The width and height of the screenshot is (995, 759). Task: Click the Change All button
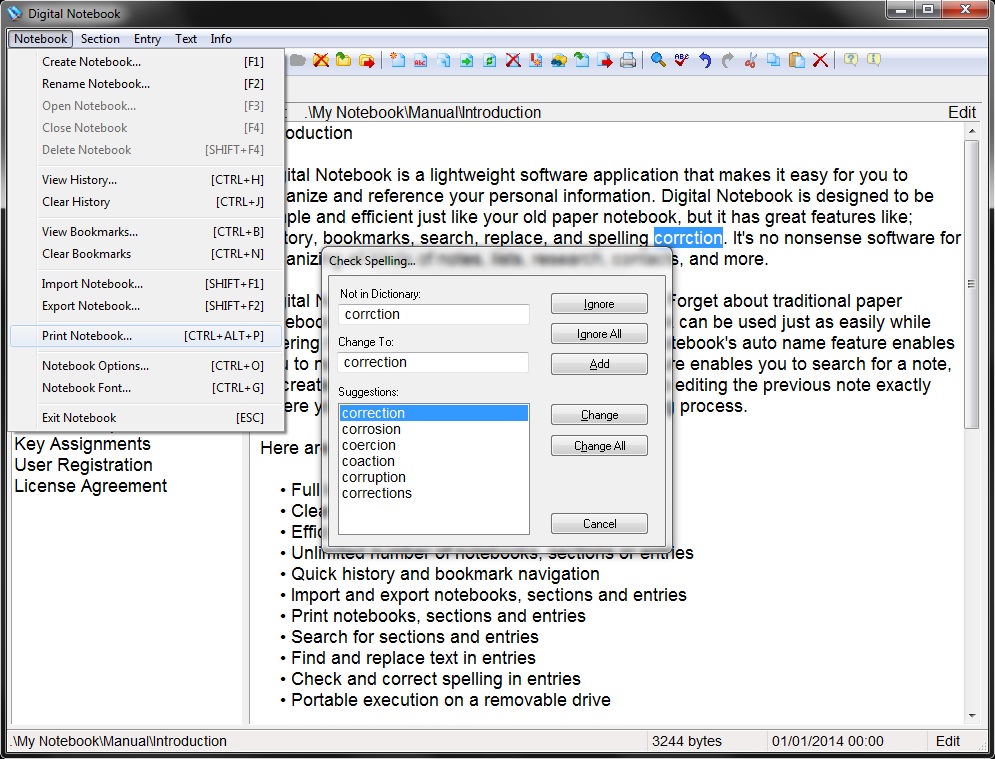(599, 446)
